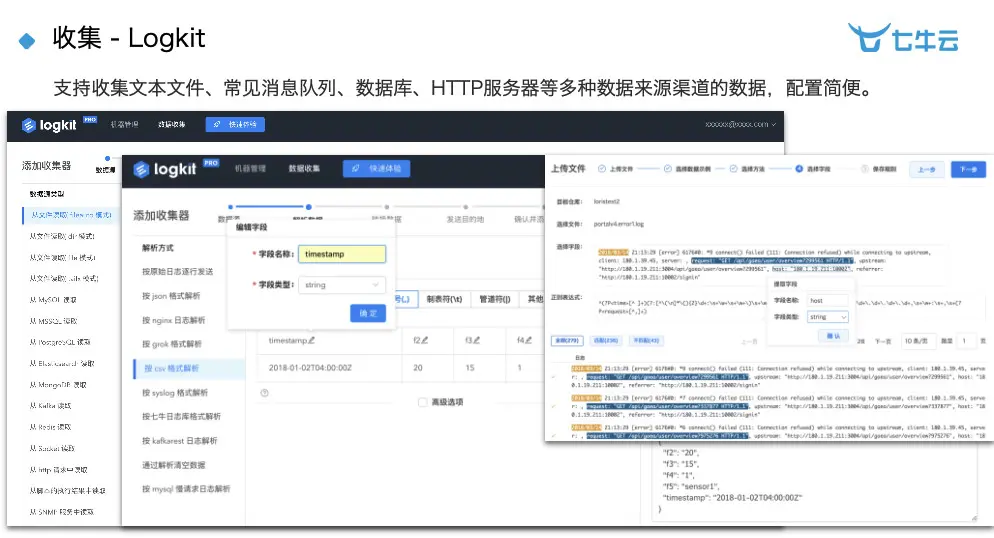Click the final 保存规则 step icon
The height and width of the screenshot is (538, 994).
point(865,169)
